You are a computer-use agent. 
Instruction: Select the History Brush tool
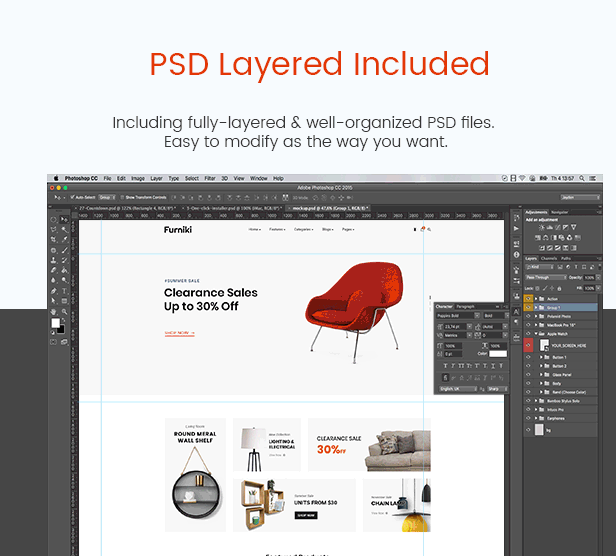[x=64, y=260]
